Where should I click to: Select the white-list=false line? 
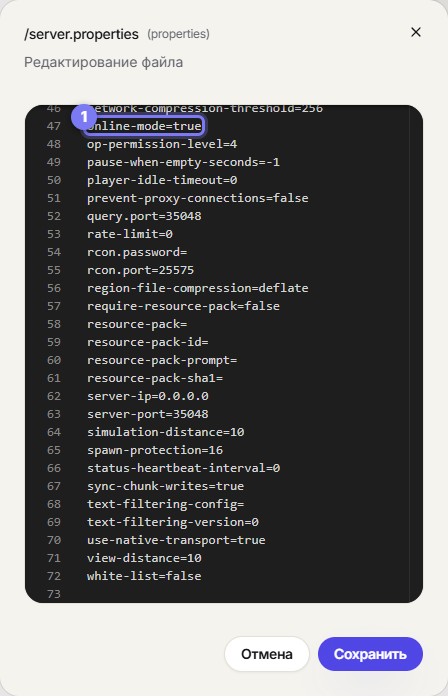click(144, 576)
